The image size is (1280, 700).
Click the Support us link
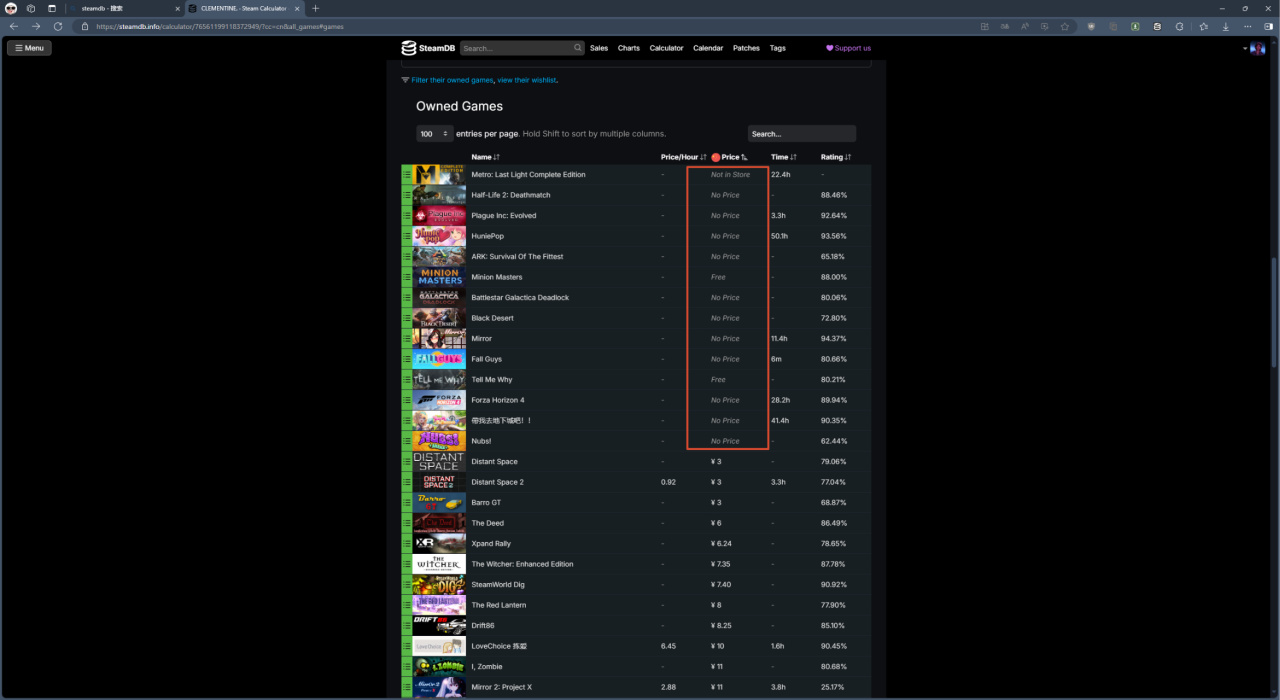pos(848,48)
